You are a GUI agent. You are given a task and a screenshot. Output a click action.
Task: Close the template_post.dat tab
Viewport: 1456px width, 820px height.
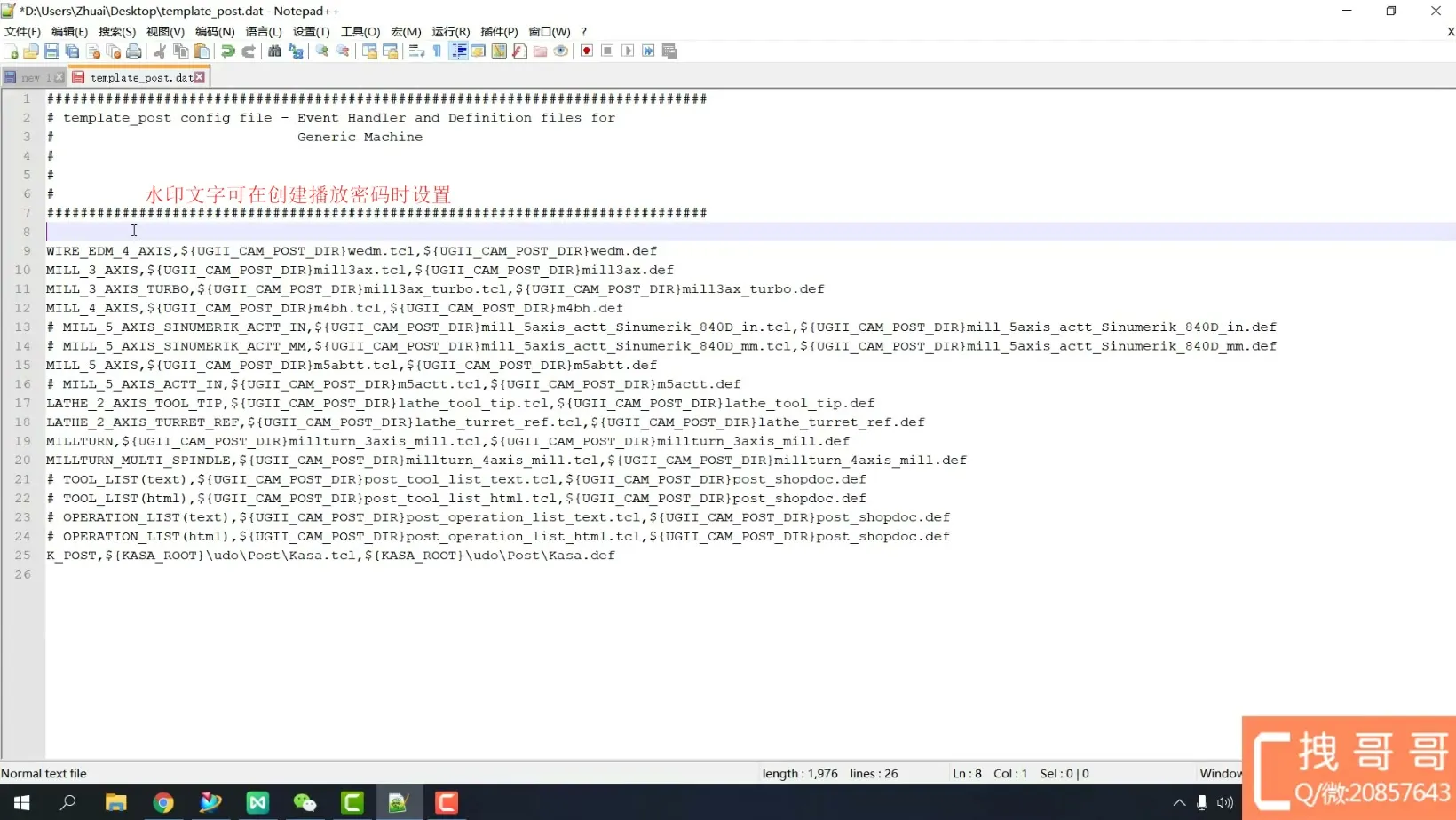pos(200,77)
